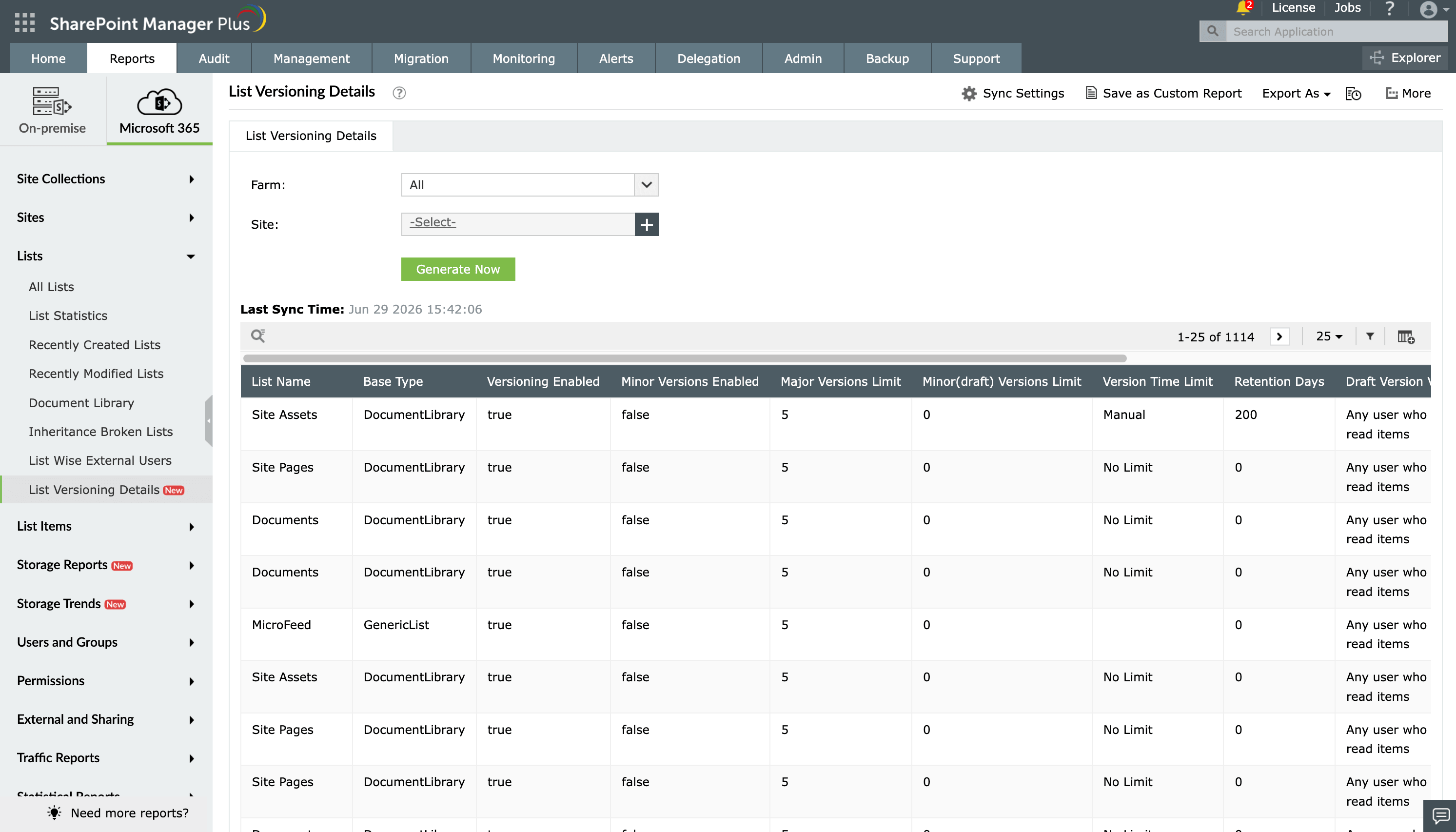The height and width of the screenshot is (832, 1456).
Task: Open Jobs link
Action: 1347,8
